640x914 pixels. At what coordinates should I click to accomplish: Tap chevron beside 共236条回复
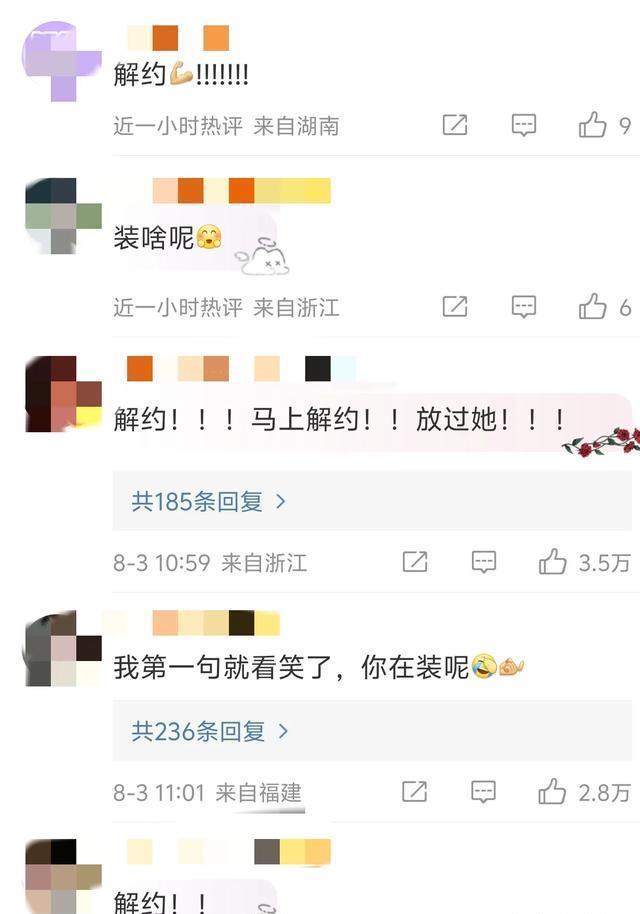(x=283, y=731)
